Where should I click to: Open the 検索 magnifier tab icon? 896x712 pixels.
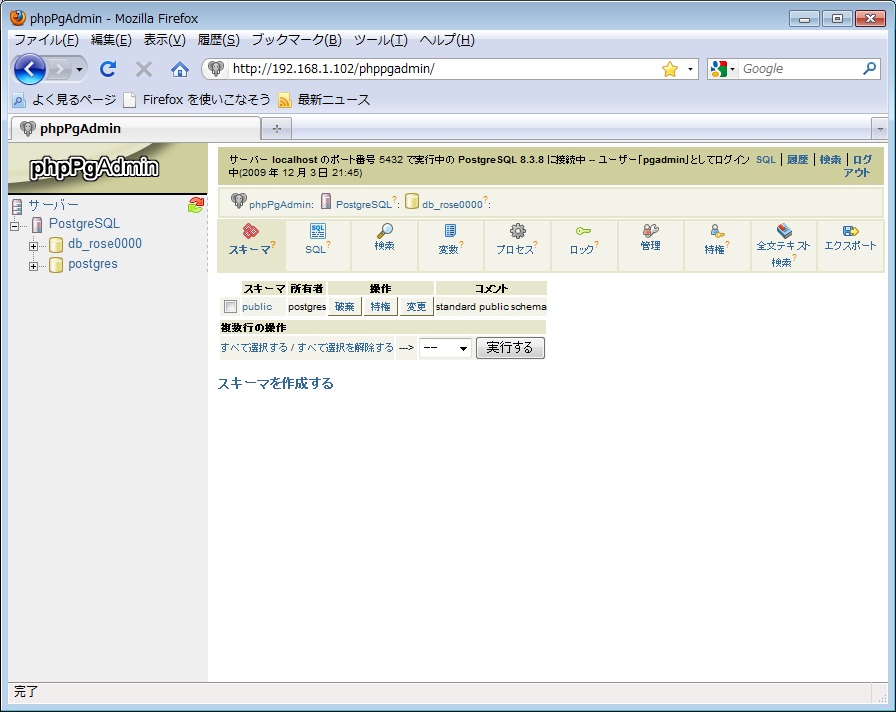pyautogui.click(x=385, y=231)
